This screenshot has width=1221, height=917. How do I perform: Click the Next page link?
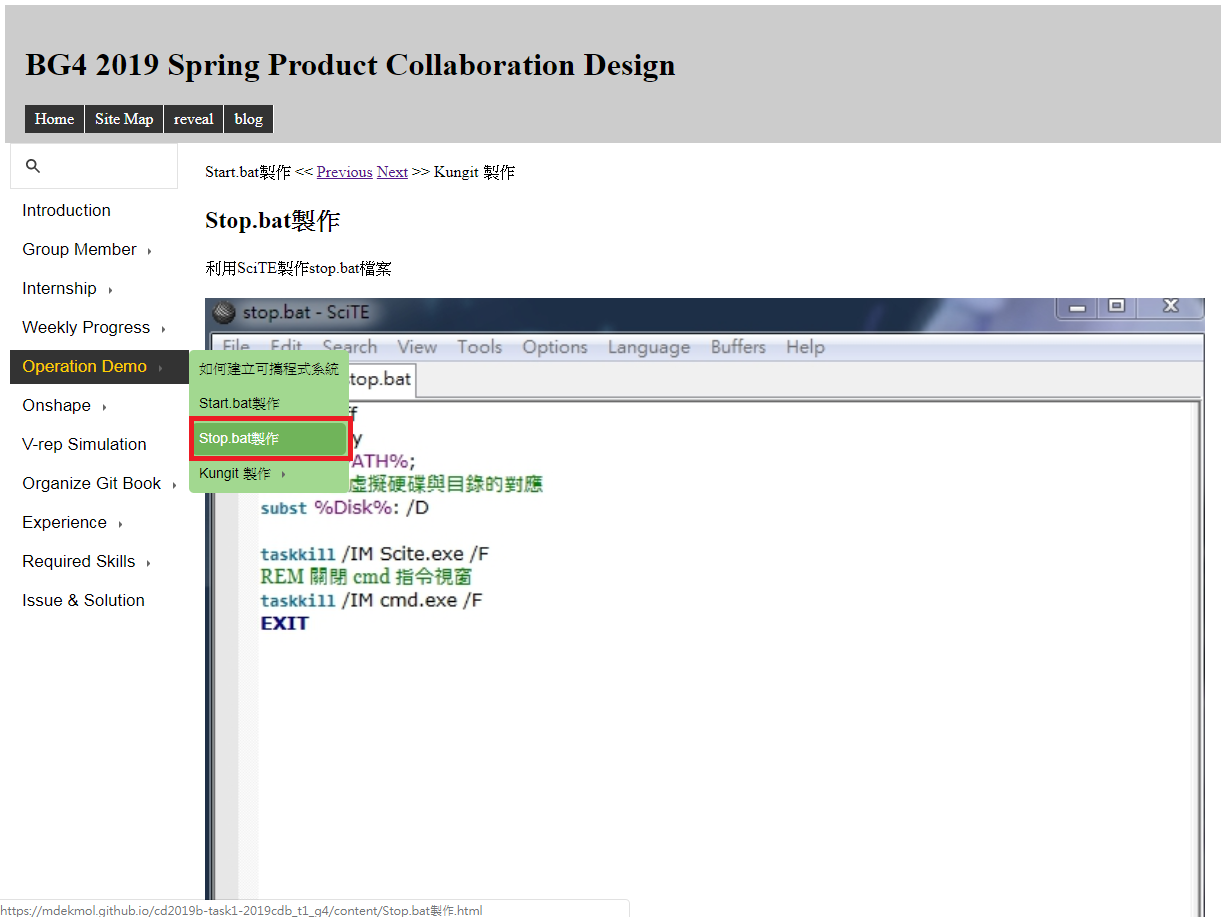pos(392,172)
